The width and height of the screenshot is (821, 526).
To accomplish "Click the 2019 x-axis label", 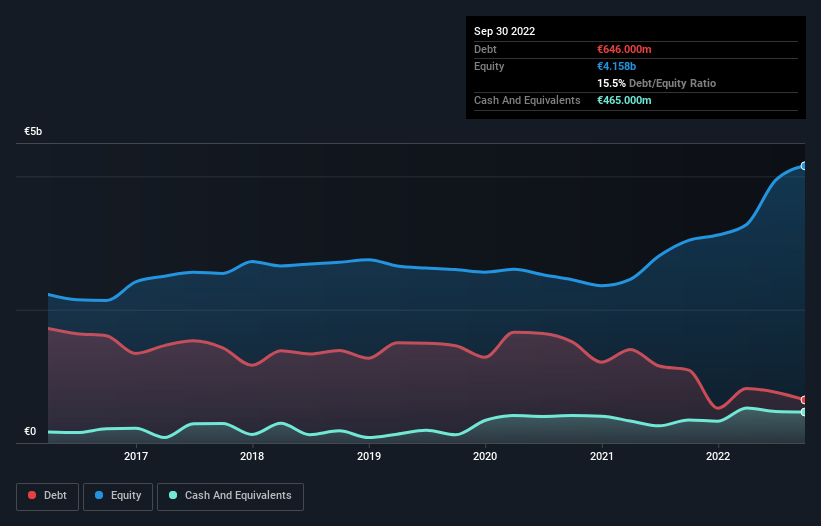I will [x=369, y=456].
